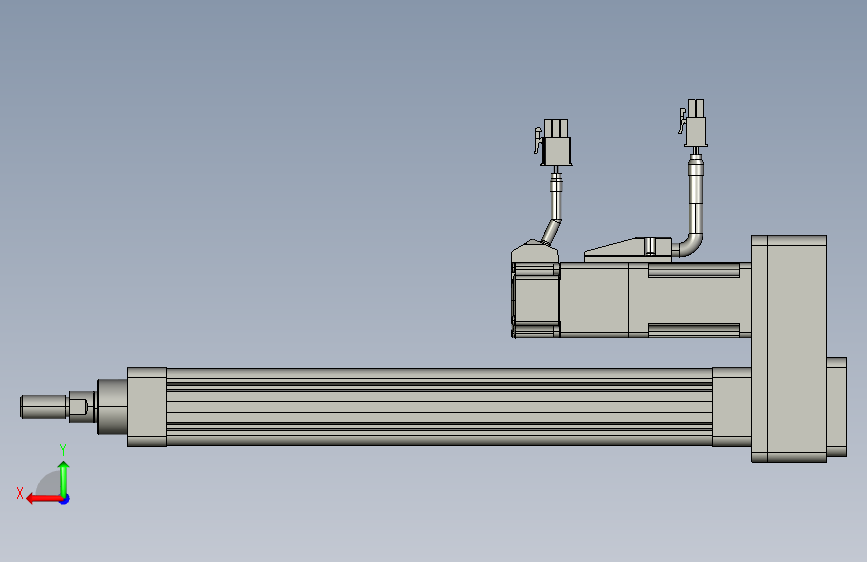Select the small block protruding behind housing
The image size is (867, 562).
[837, 407]
